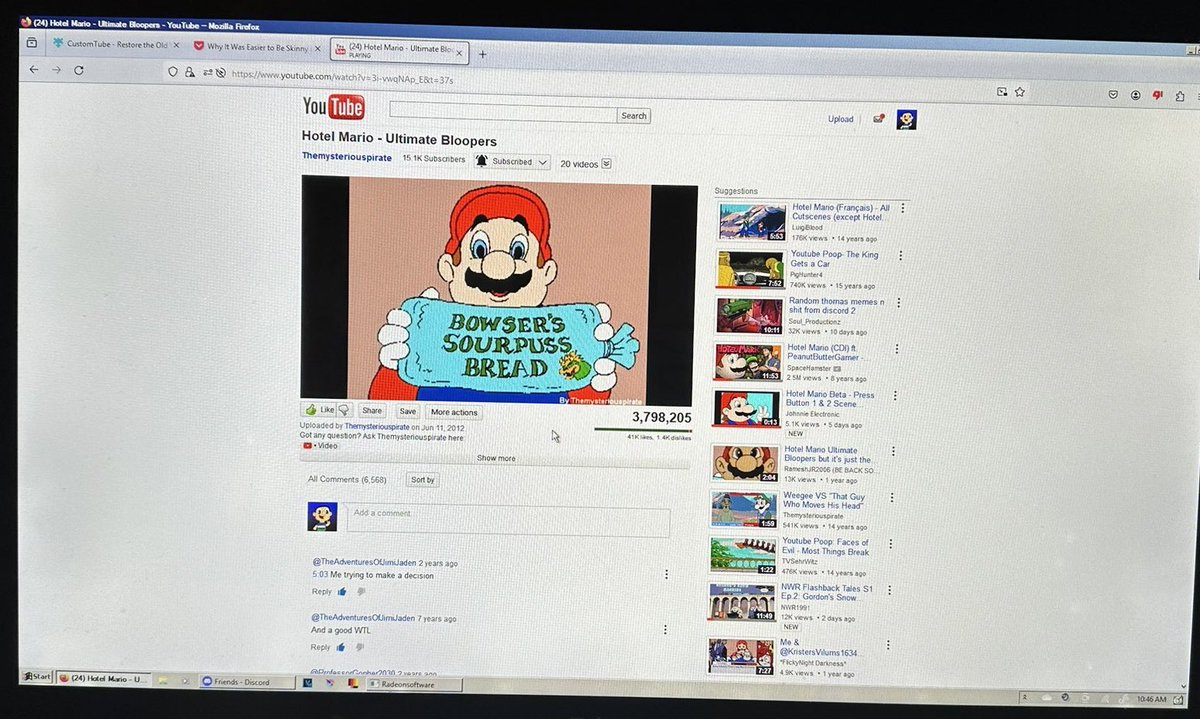1200x719 pixels.
Task: Open 'Hotel Mario Ultimate Bloopers but it's just' thumbnail
Action: pos(745,463)
